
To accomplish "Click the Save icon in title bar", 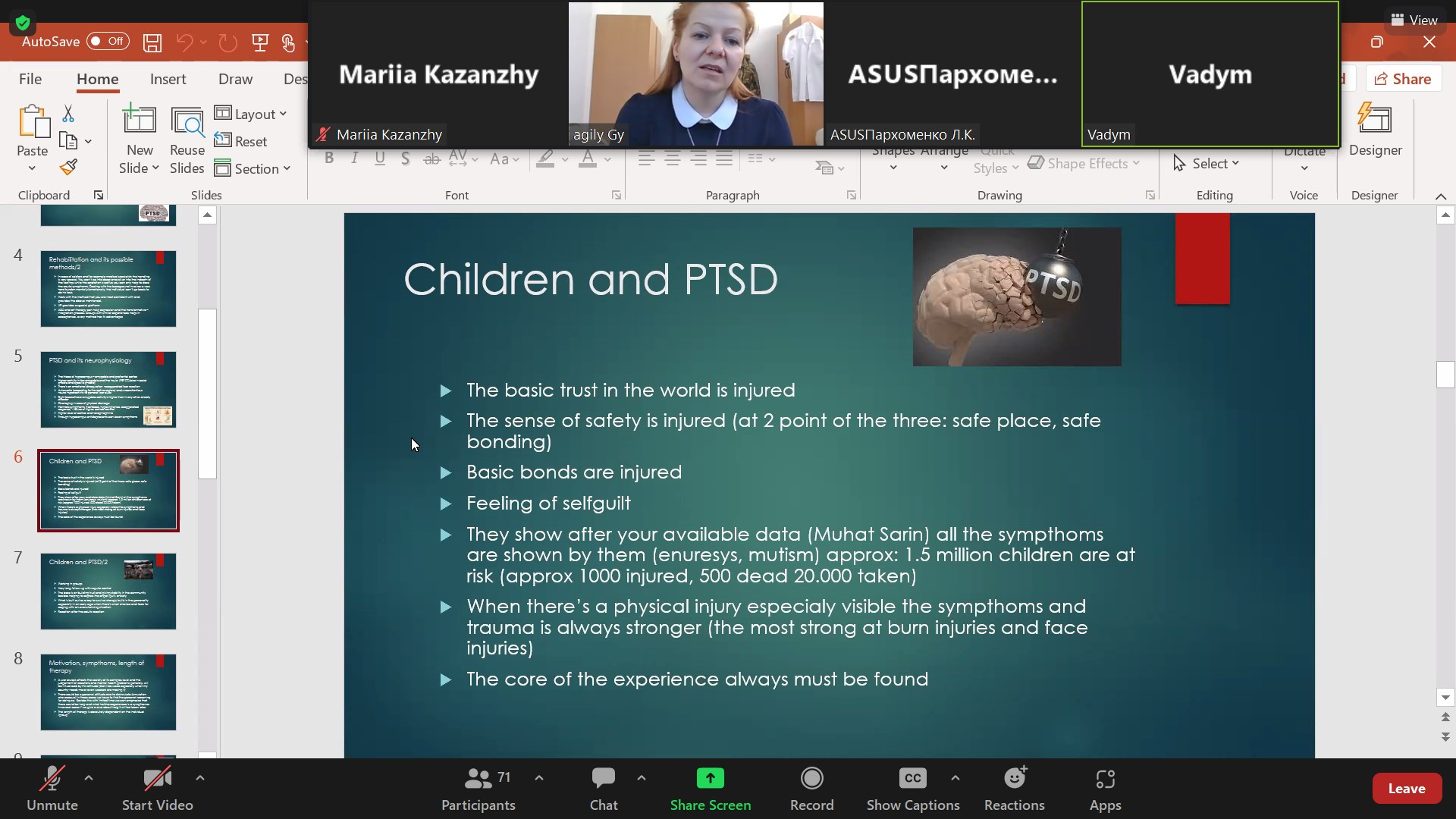I will tap(152, 42).
